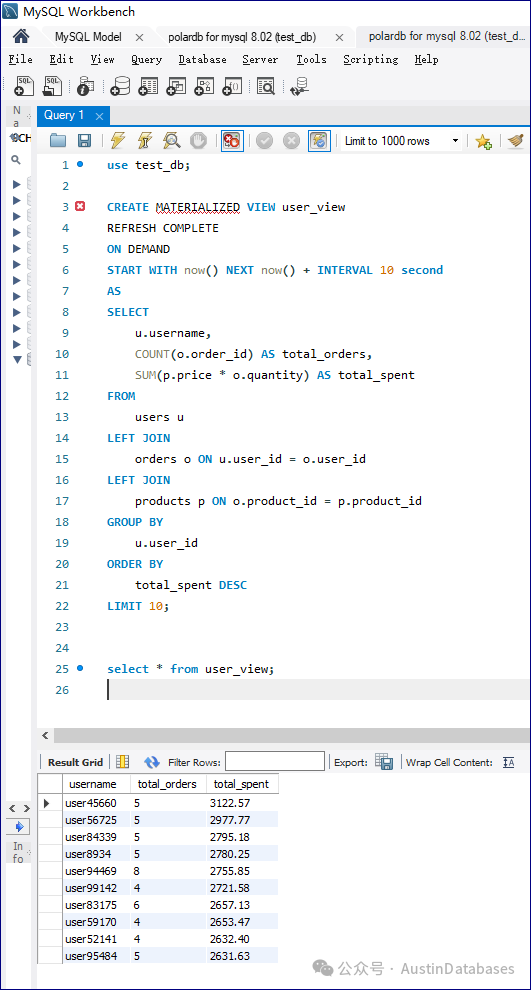Toggle the autocommit mode button
This screenshot has width=531, height=990.
coord(319,141)
